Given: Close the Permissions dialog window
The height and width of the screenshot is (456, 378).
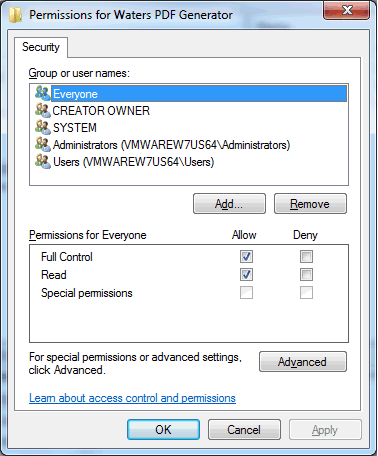Looking at the screenshot, I should (x=347, y=10).
